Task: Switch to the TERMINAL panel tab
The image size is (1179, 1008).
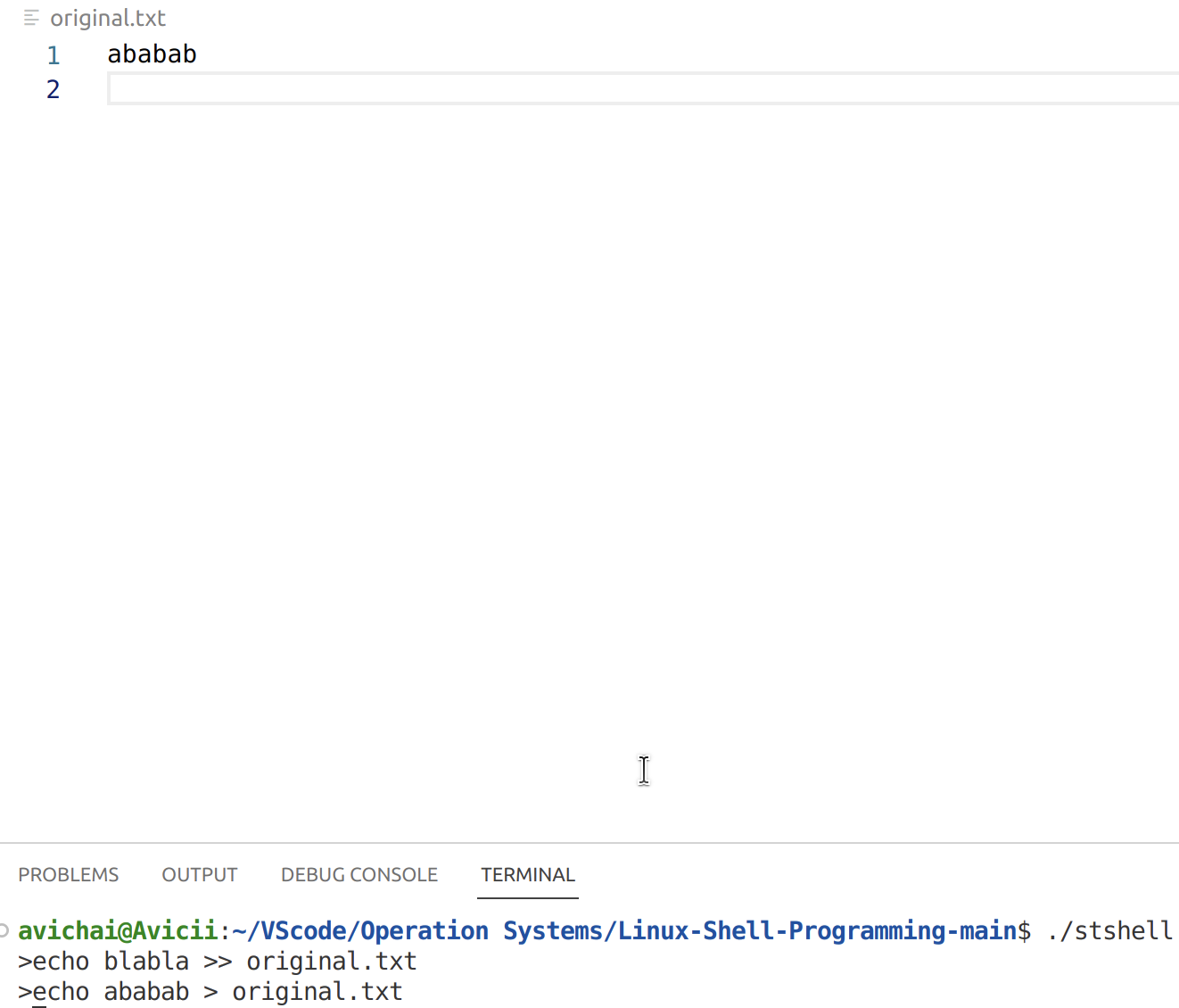Action: coord(527,875)
